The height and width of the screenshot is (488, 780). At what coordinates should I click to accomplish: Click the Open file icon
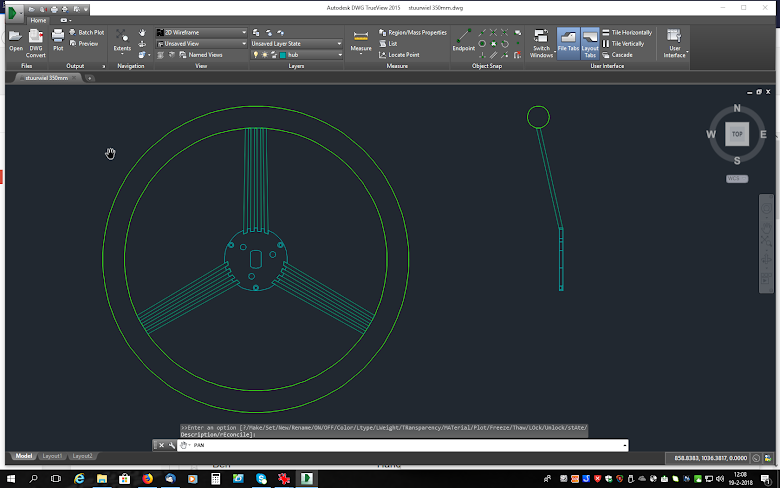tap(15, 37)
